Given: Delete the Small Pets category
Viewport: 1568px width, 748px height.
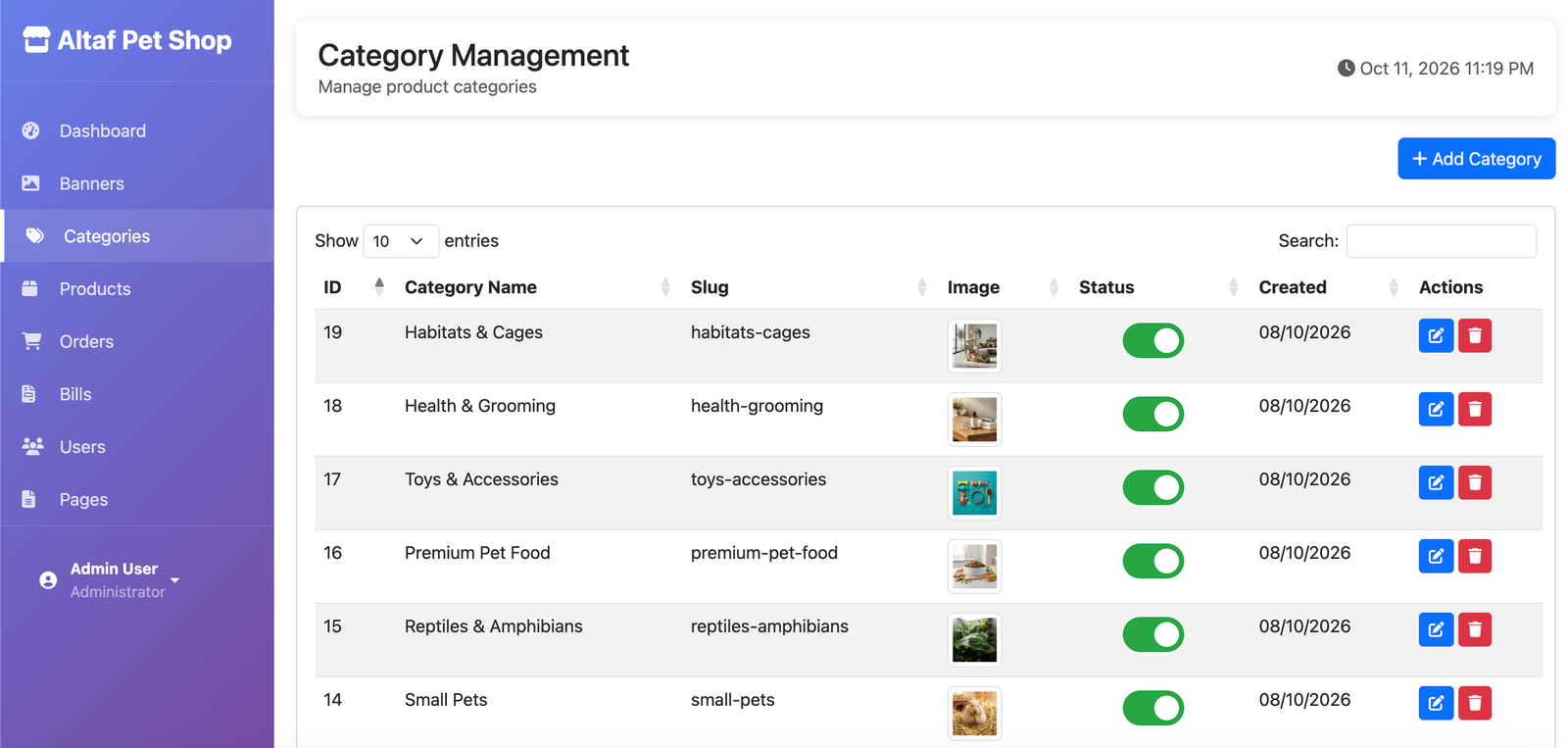Looking at the screenshot, I should [1475, 703].
